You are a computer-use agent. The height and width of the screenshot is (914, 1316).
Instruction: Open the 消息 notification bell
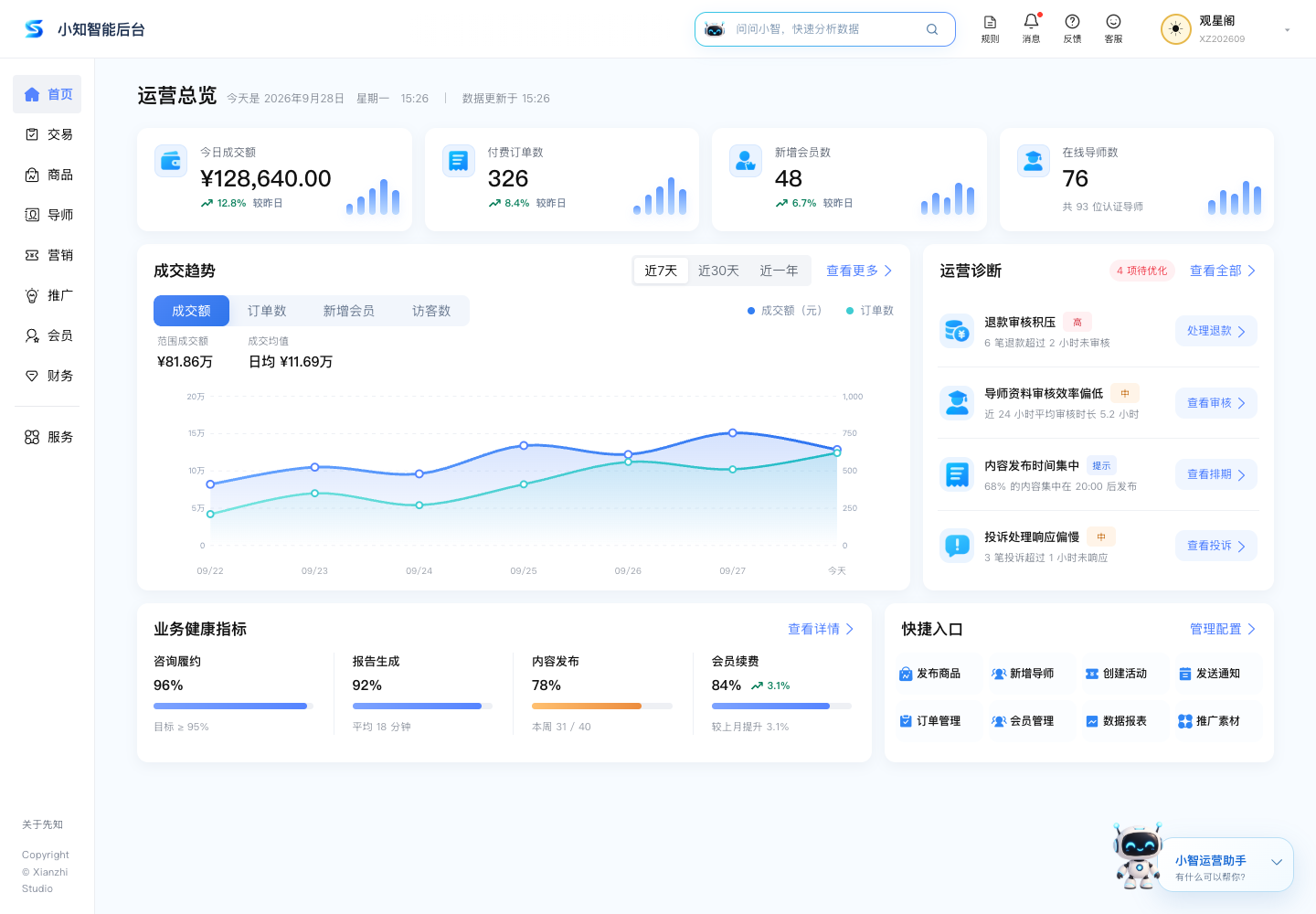click(1031, 28)
